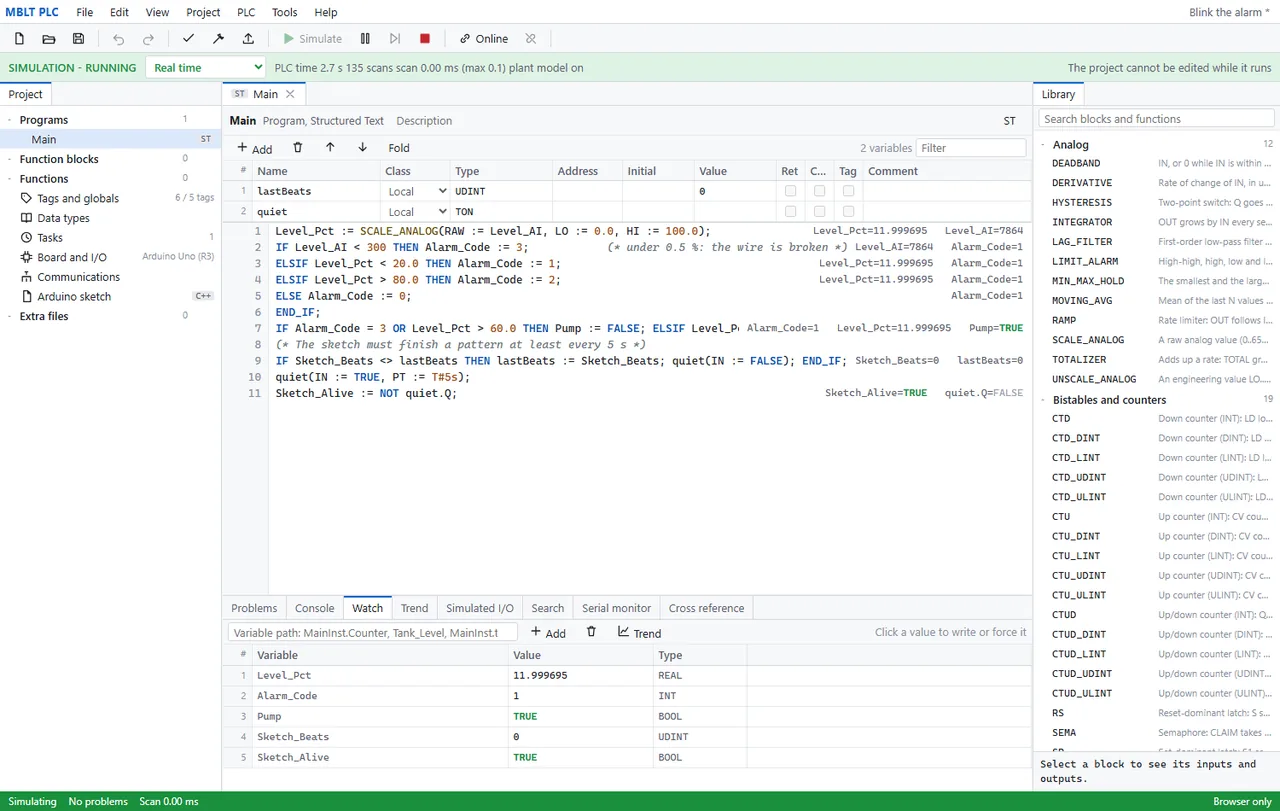Open the PLC menu
The image size is (1280, 811).
click(x=246, y=12)
